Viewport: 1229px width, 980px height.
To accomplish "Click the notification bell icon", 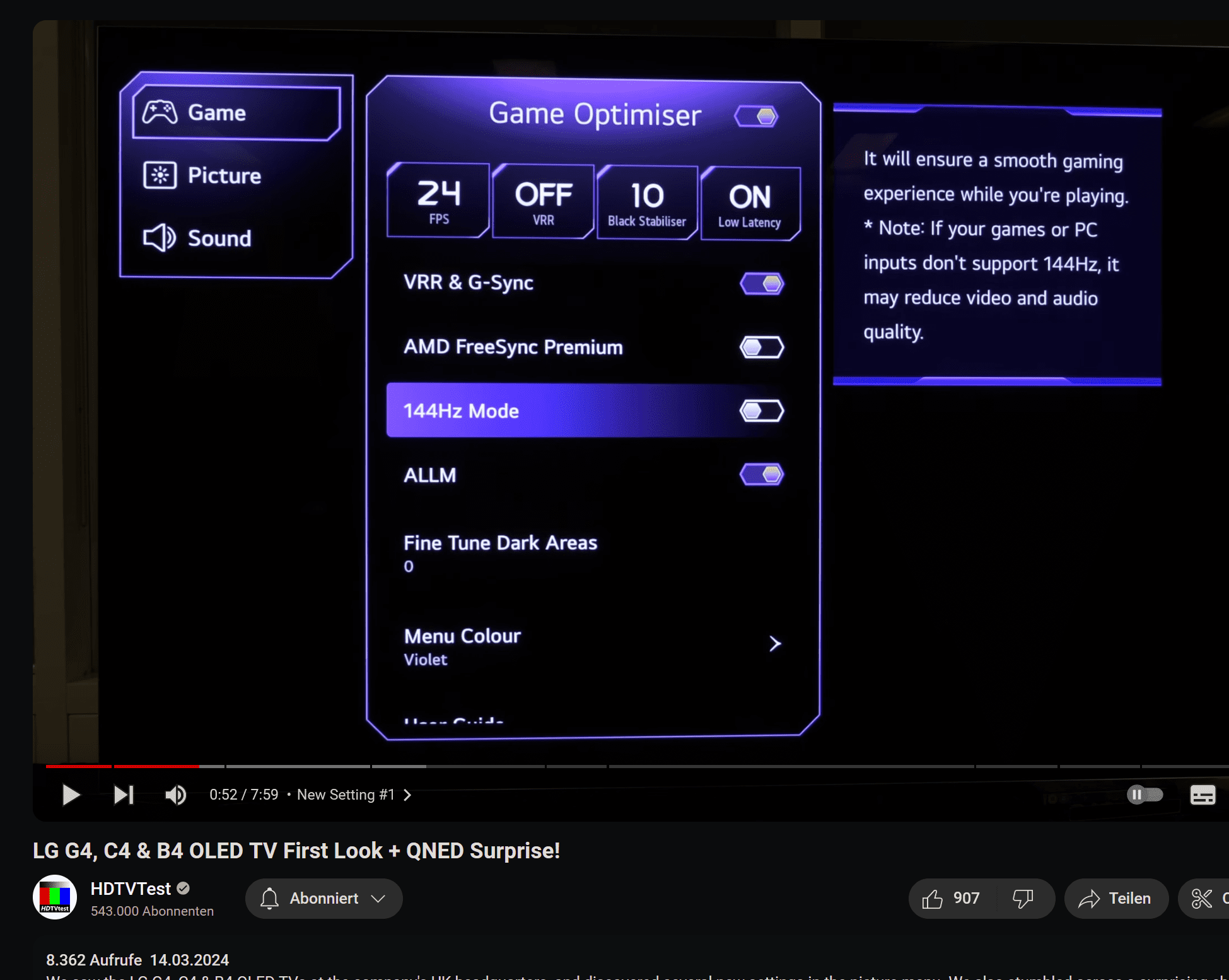I will click(x=269, y=899).
